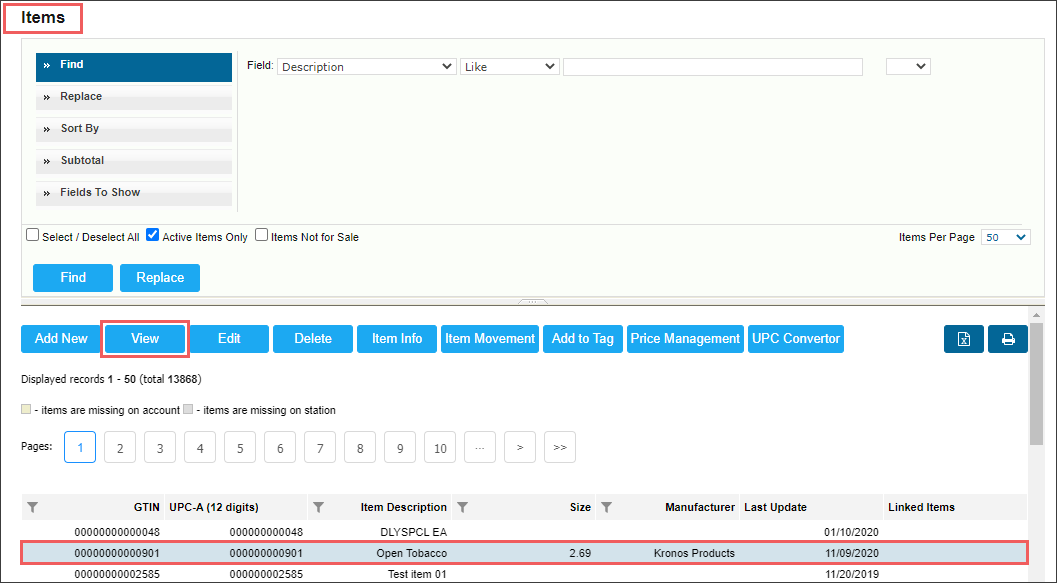Screen dimensions: 1057x583
Task: Change Items Per Page dropdown
Action: coord(1005,237)
